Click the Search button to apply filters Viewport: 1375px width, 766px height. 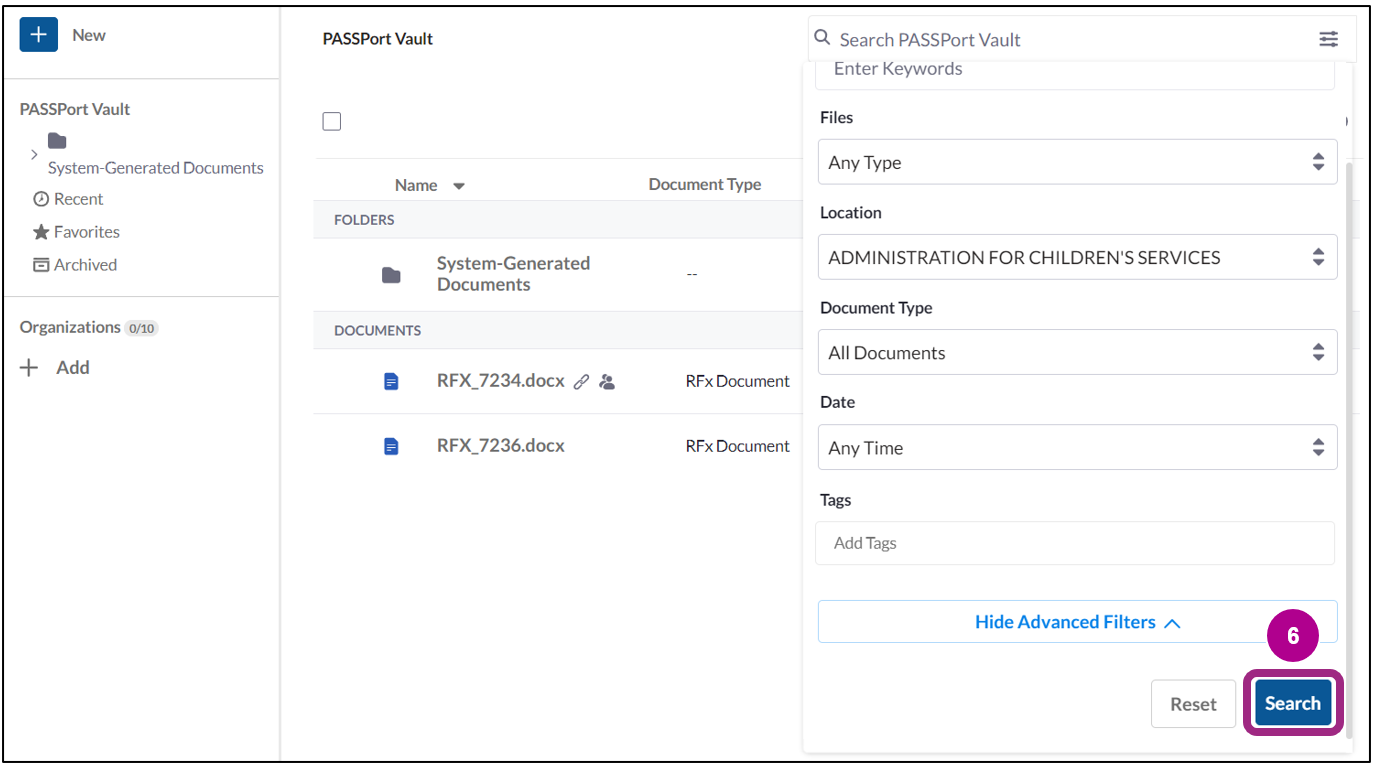(x=1292, y=703)
